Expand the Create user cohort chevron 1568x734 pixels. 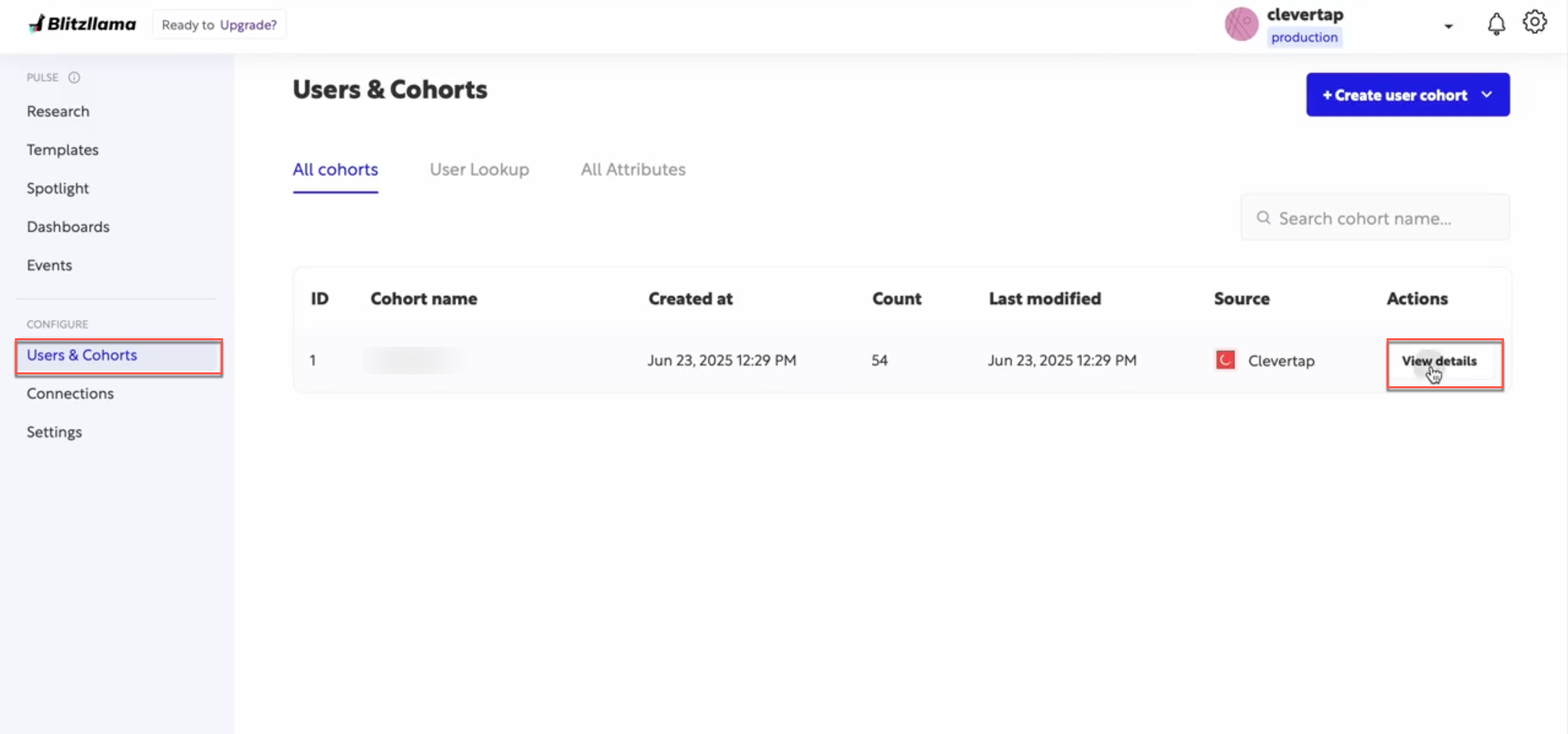click(1487, 95)
